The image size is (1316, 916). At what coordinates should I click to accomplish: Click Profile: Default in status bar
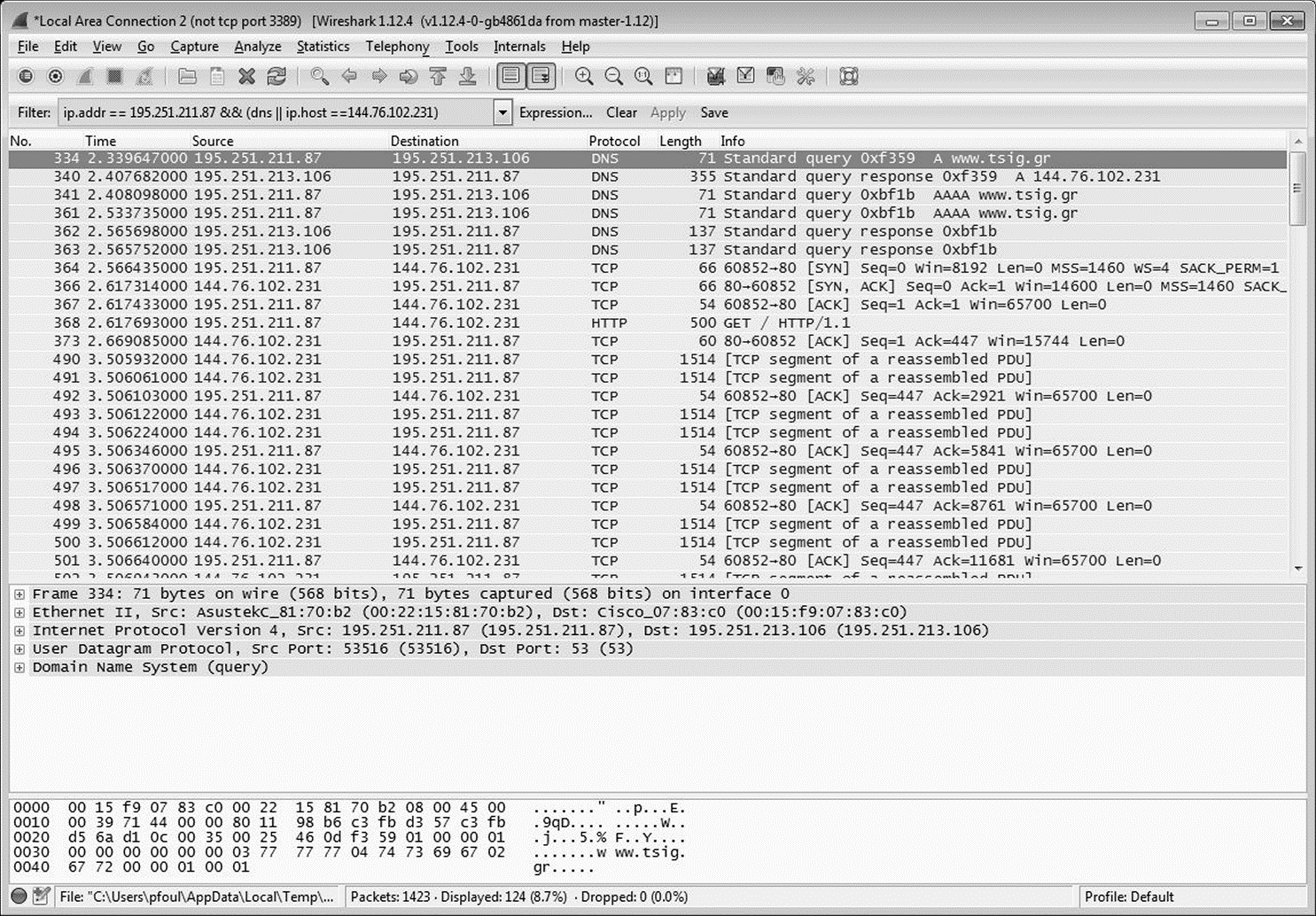click(1129, 897)
